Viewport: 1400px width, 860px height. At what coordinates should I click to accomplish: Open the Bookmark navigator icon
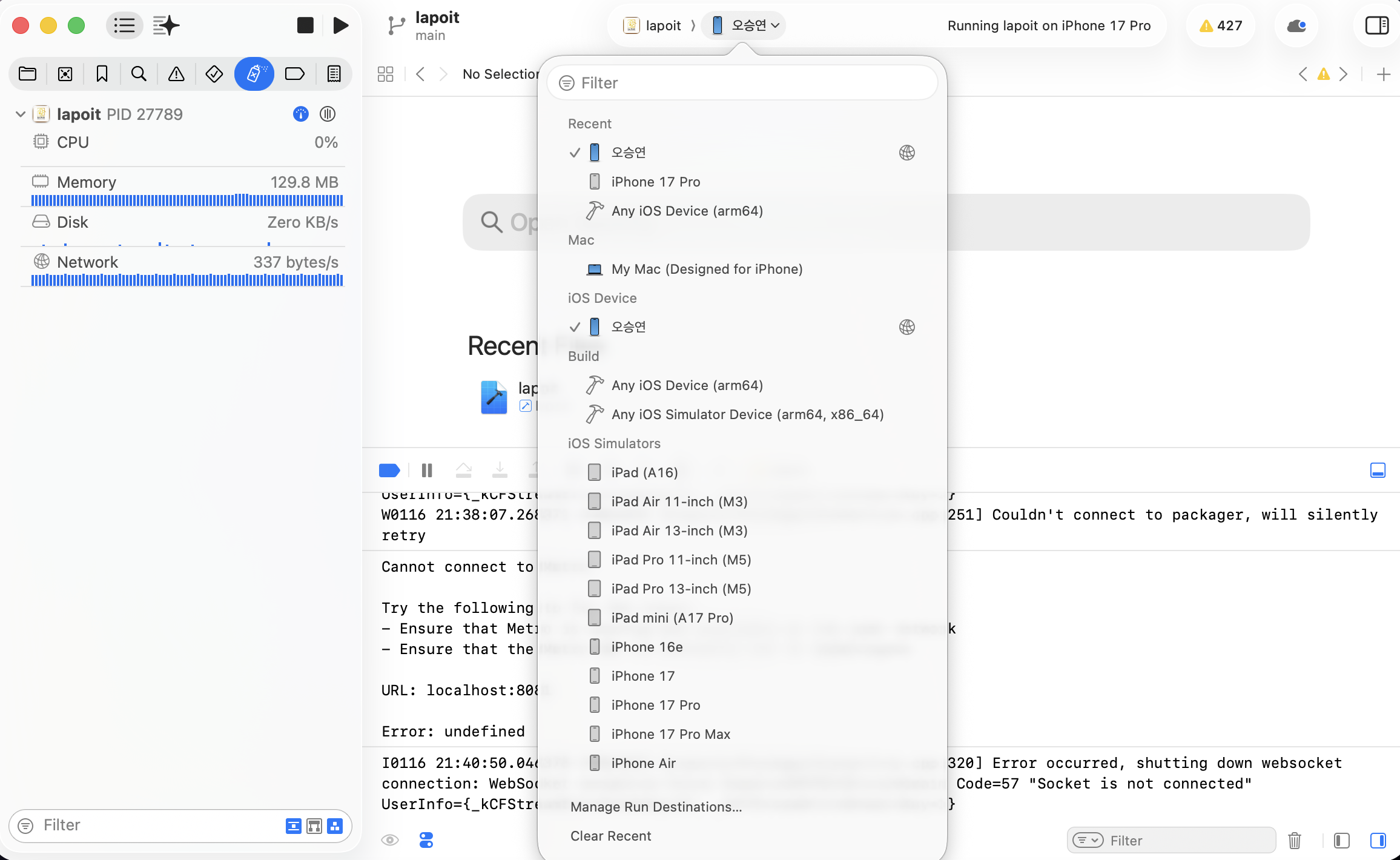102,74
